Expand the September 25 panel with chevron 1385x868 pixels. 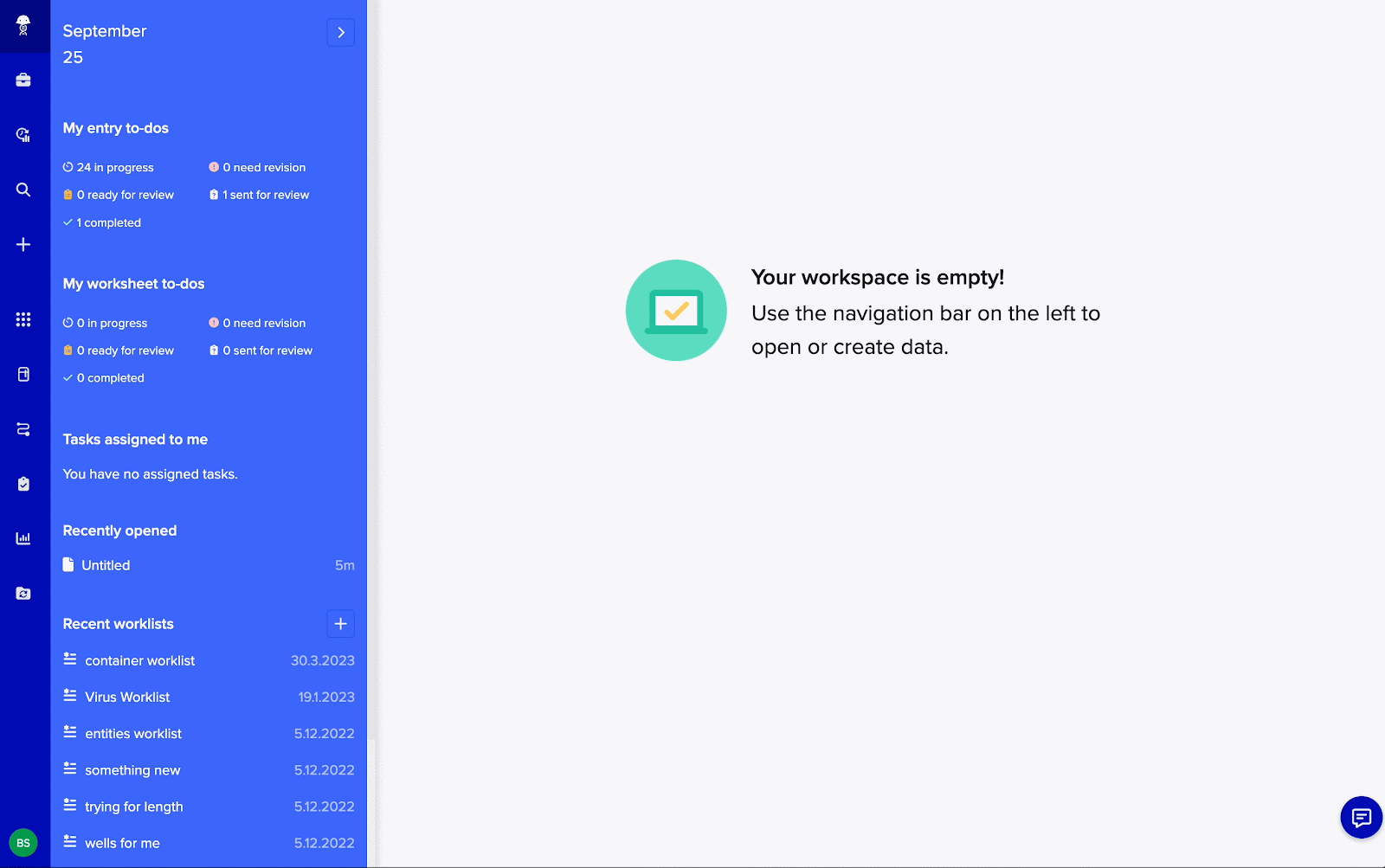[340, 32]
